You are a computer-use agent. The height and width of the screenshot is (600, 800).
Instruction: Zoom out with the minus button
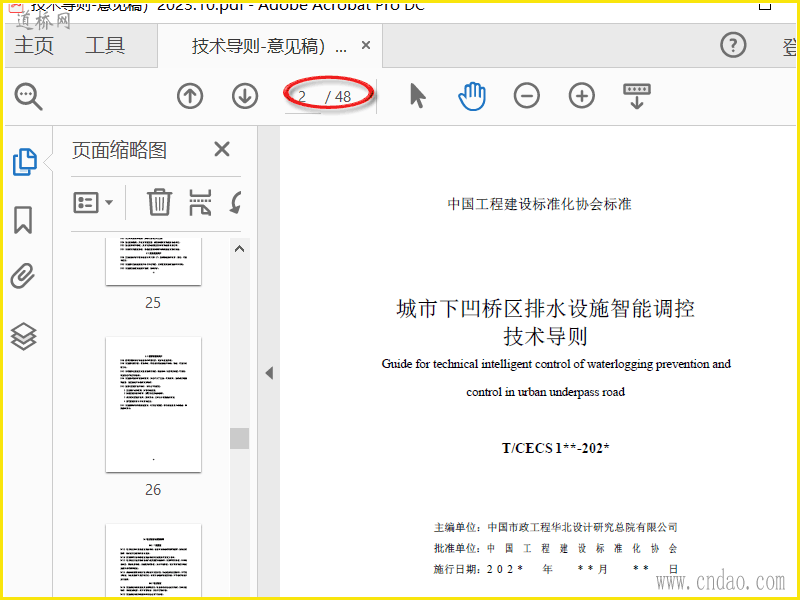[x=527, y=96]
